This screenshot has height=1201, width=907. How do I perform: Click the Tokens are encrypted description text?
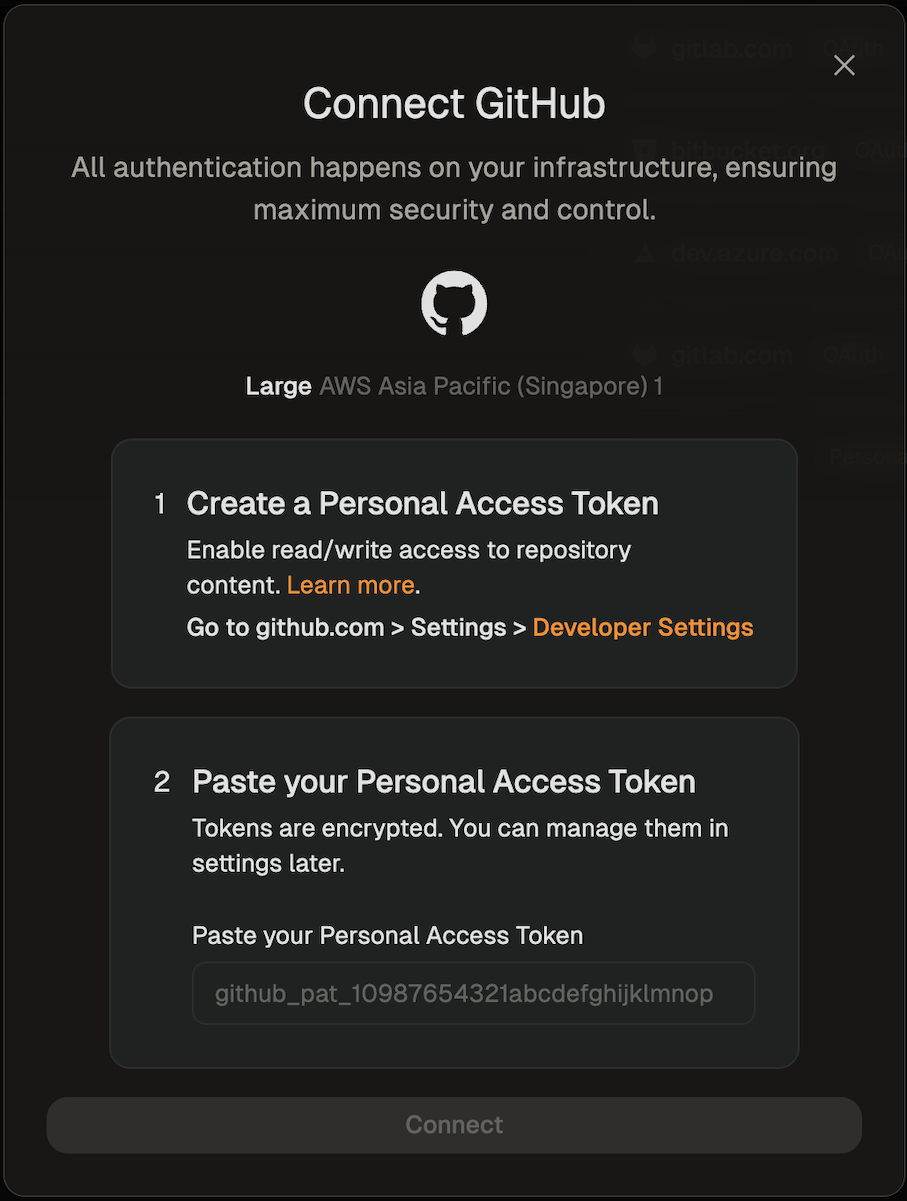460,846
